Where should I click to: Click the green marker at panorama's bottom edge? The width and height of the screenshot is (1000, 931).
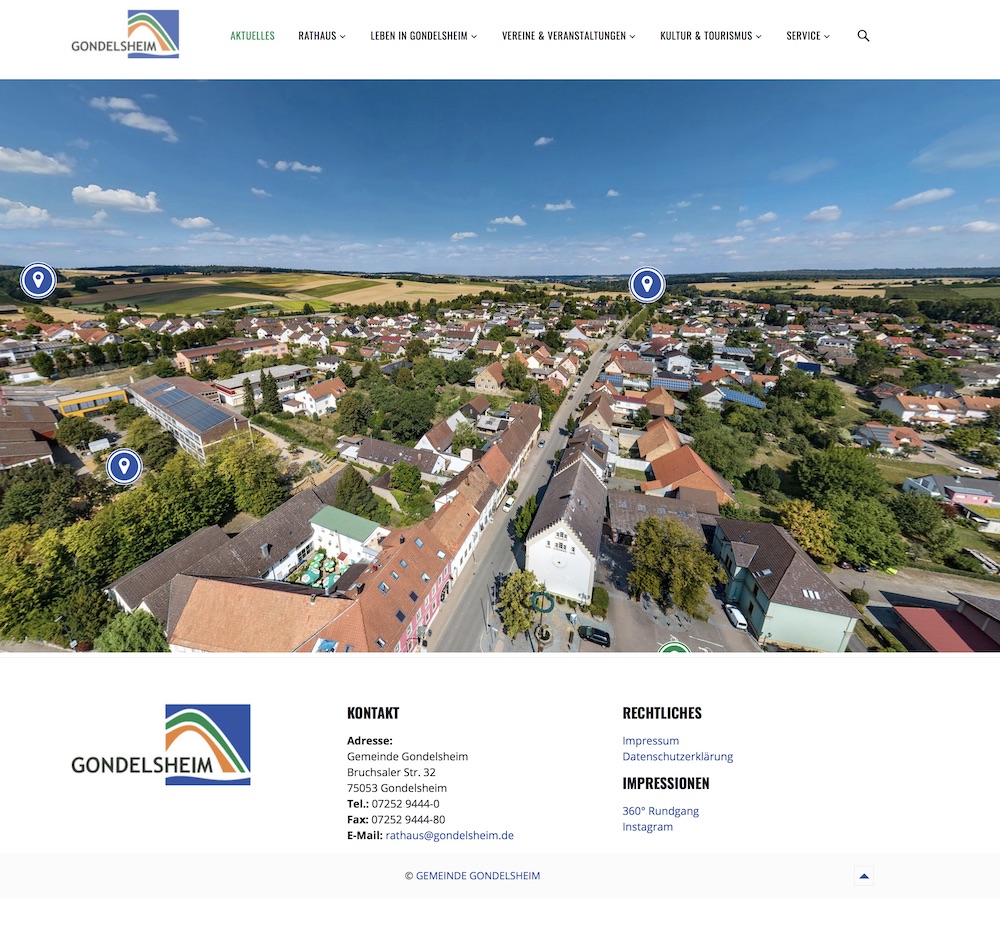tap(674, 648)
